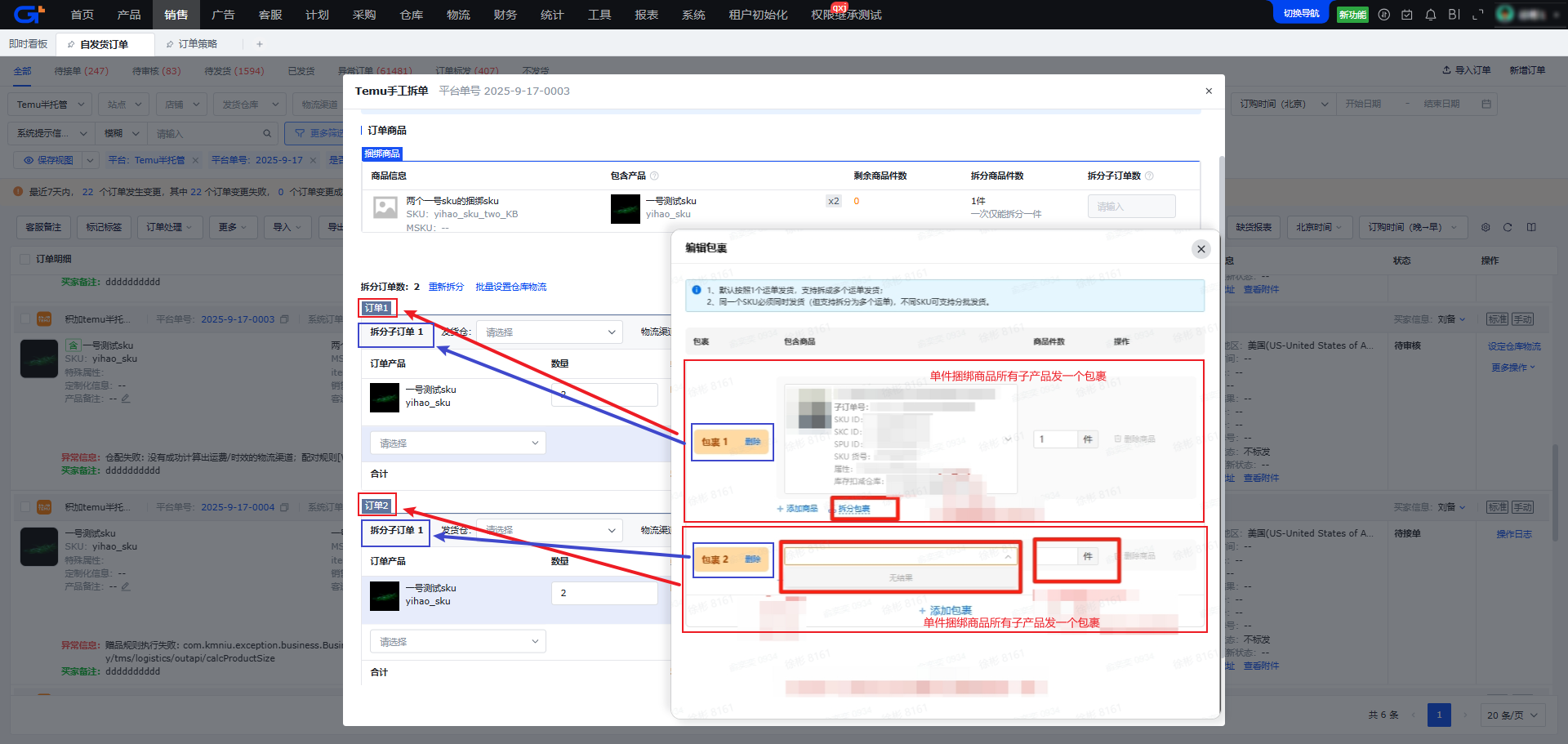The width and height of the screenshot is (1568, 744).
Task: Click the search magnifier in the 请输入 field
Action: (x=267, y=133)
